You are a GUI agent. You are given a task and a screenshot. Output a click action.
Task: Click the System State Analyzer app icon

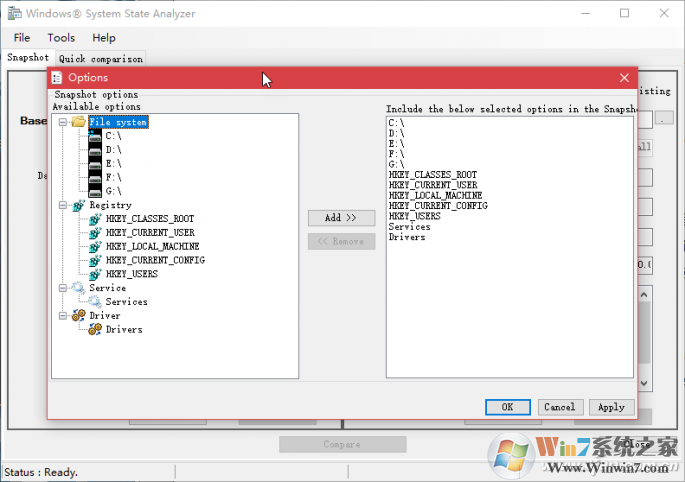pyautogui.click(x=14, y=13)
